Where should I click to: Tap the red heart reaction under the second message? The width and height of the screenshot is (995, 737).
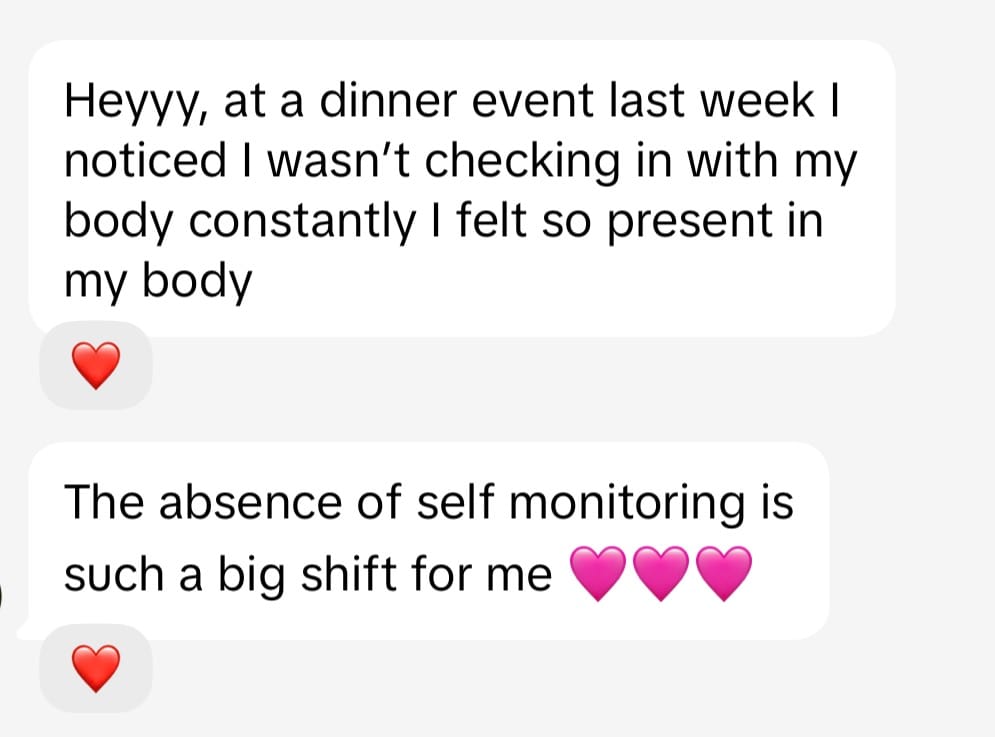coord(97,668)
